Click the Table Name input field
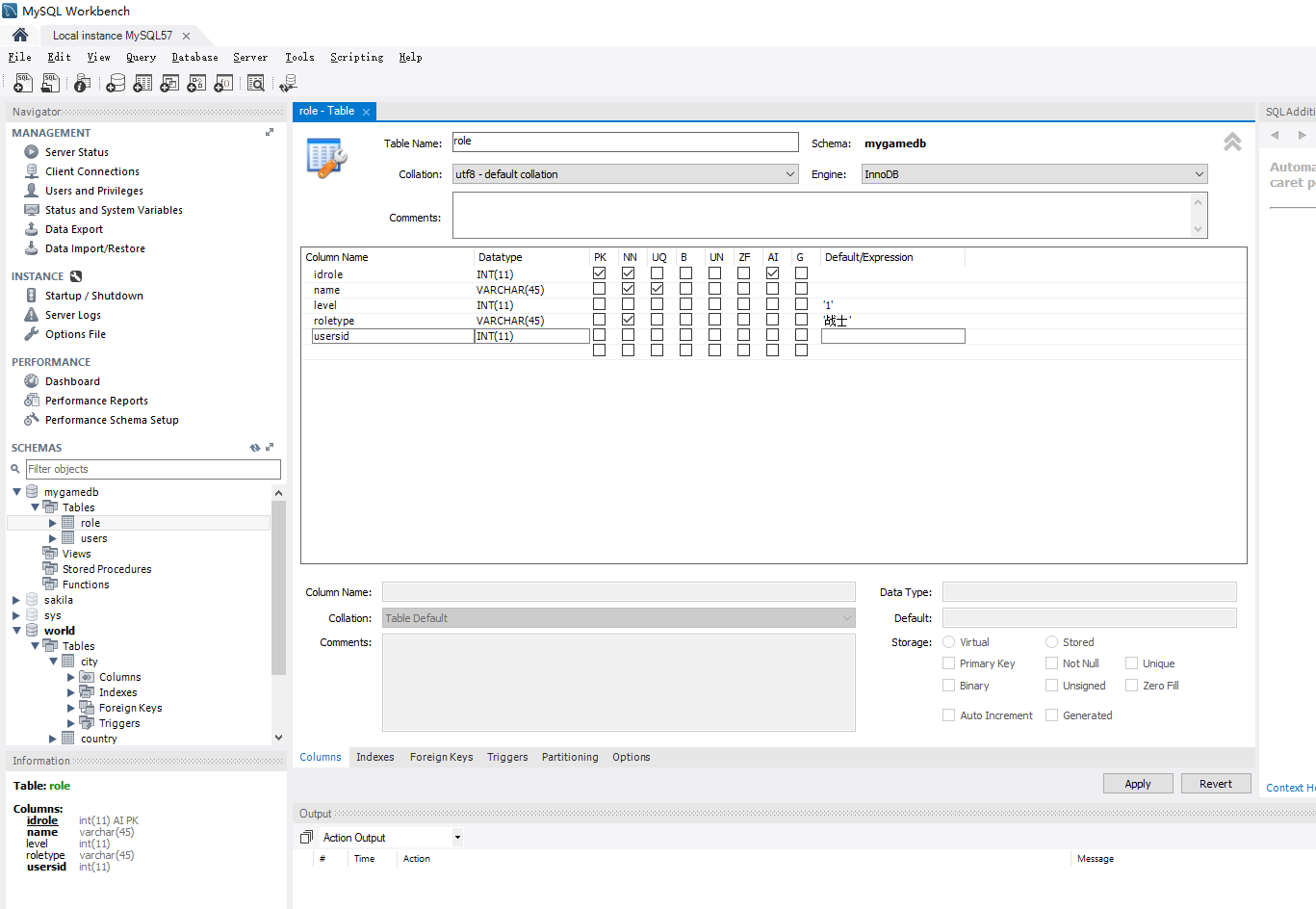 pos(625,142)
